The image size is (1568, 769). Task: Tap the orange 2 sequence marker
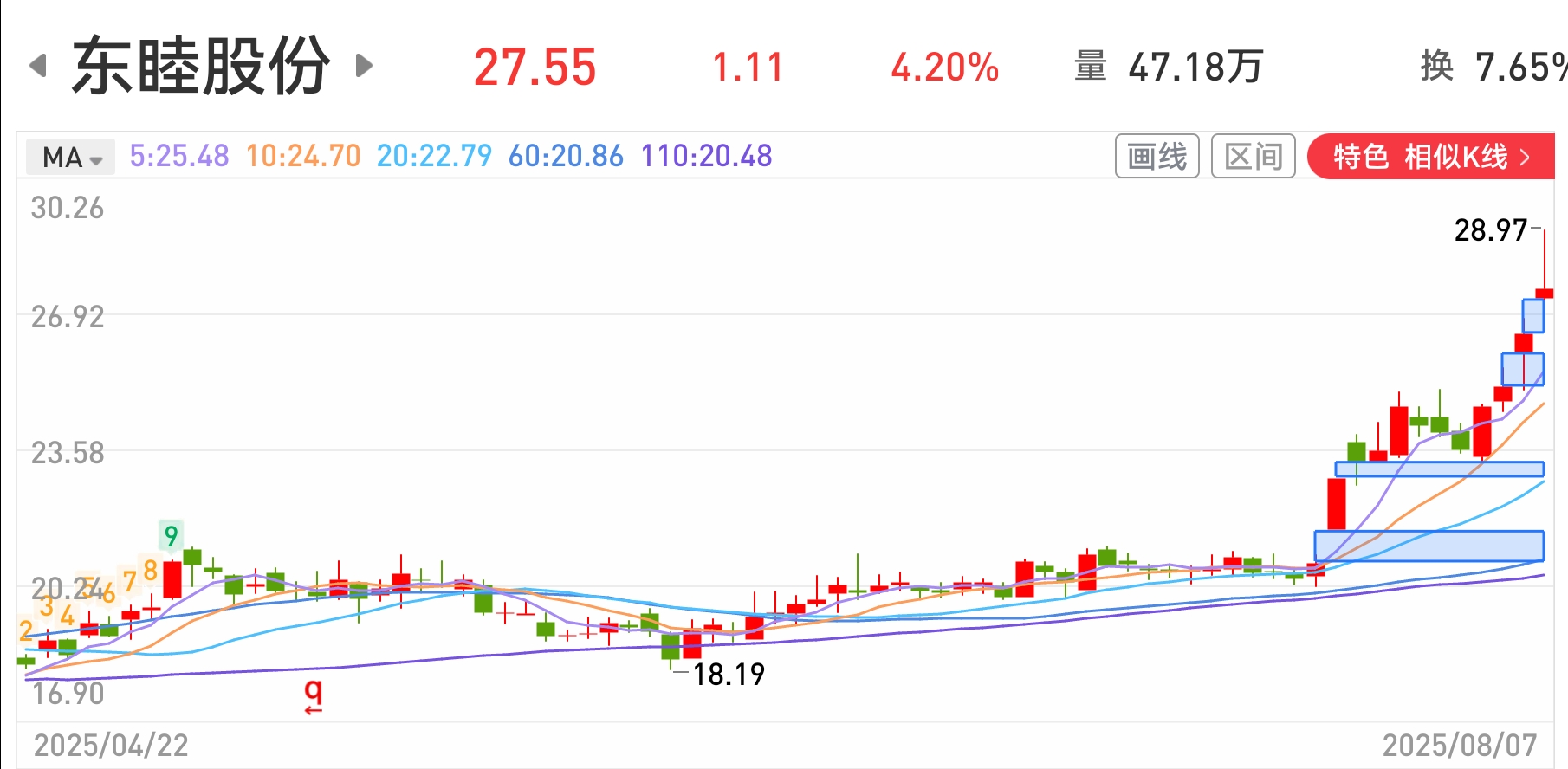click(25, 630)
